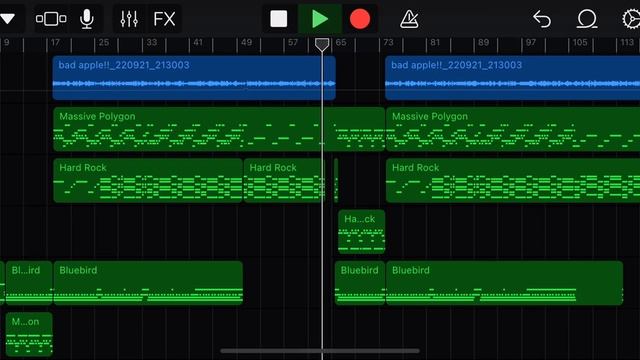Toggle the metronome
640x360 pixels.
coord(409,19)
